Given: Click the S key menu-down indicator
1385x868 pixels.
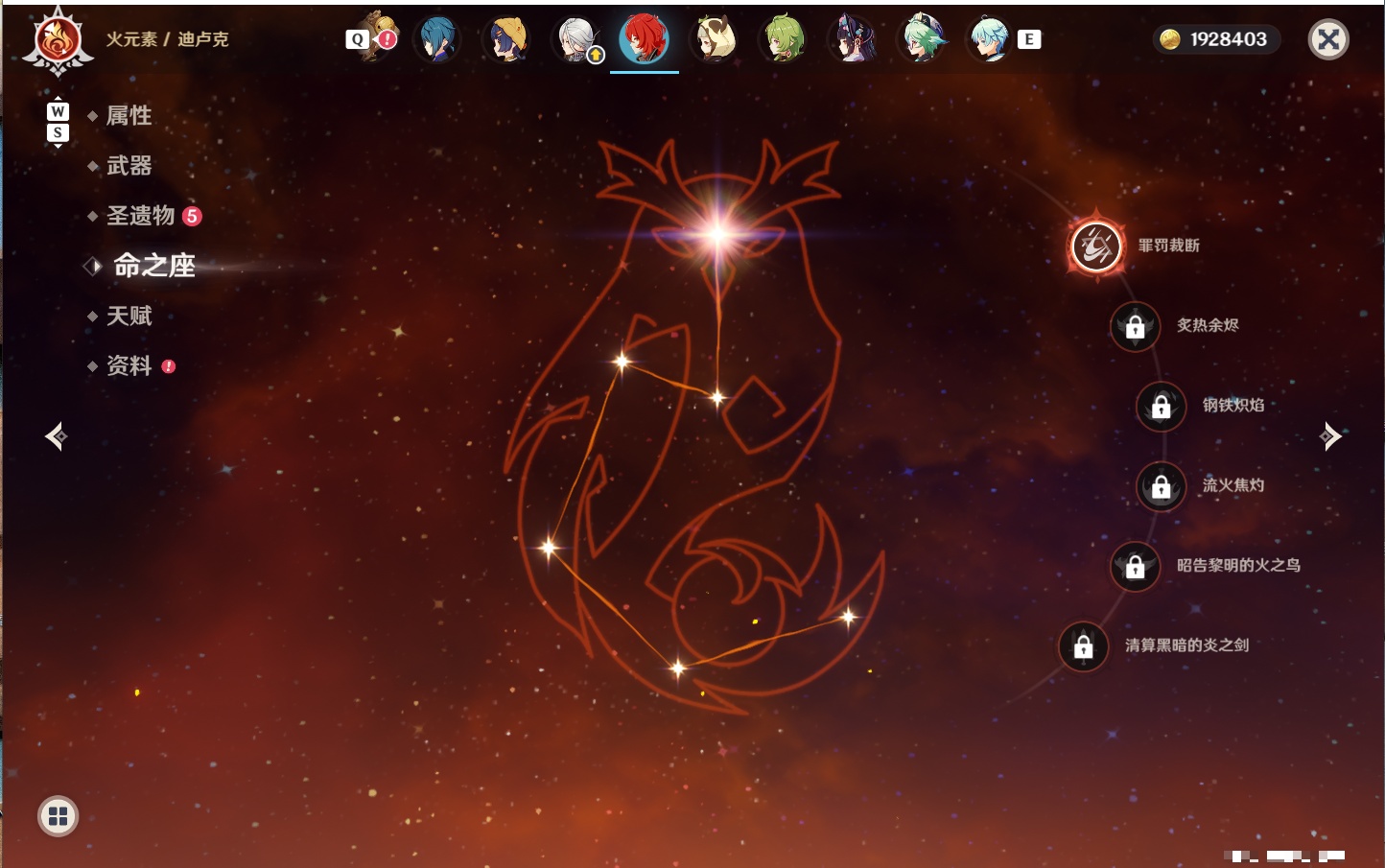Looking at the screenshot, I should (58, 132).
